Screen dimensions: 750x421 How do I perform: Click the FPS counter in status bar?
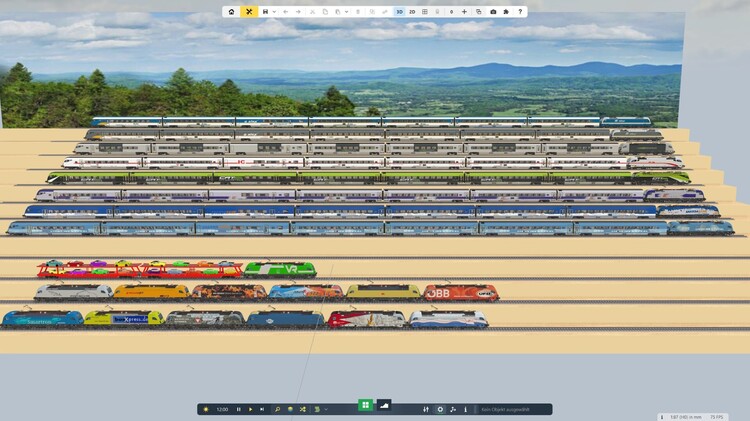[x=717, y=417]
